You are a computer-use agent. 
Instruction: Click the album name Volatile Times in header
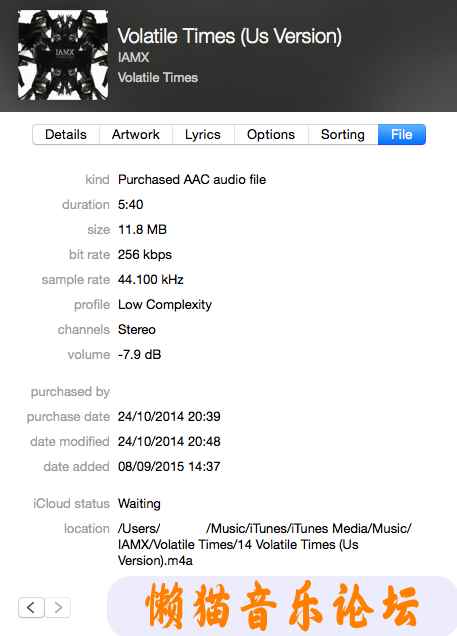point(158,77)
